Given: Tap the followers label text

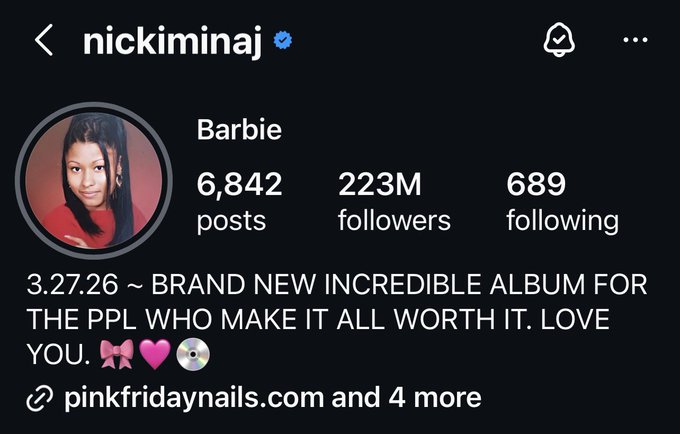Looking at the screenshot, I should (394, 220).
